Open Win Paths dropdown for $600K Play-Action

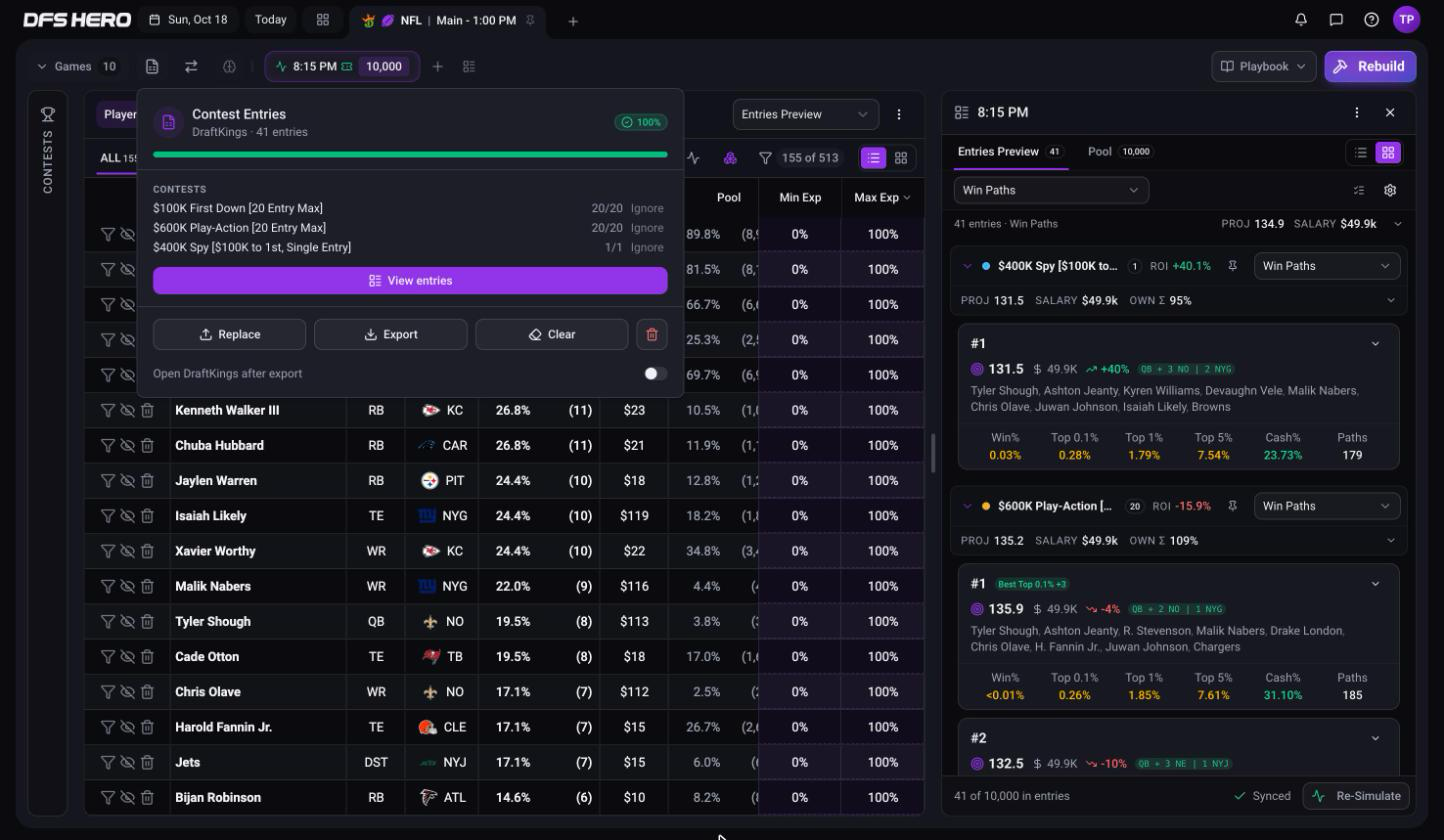tap(1326, 506)
